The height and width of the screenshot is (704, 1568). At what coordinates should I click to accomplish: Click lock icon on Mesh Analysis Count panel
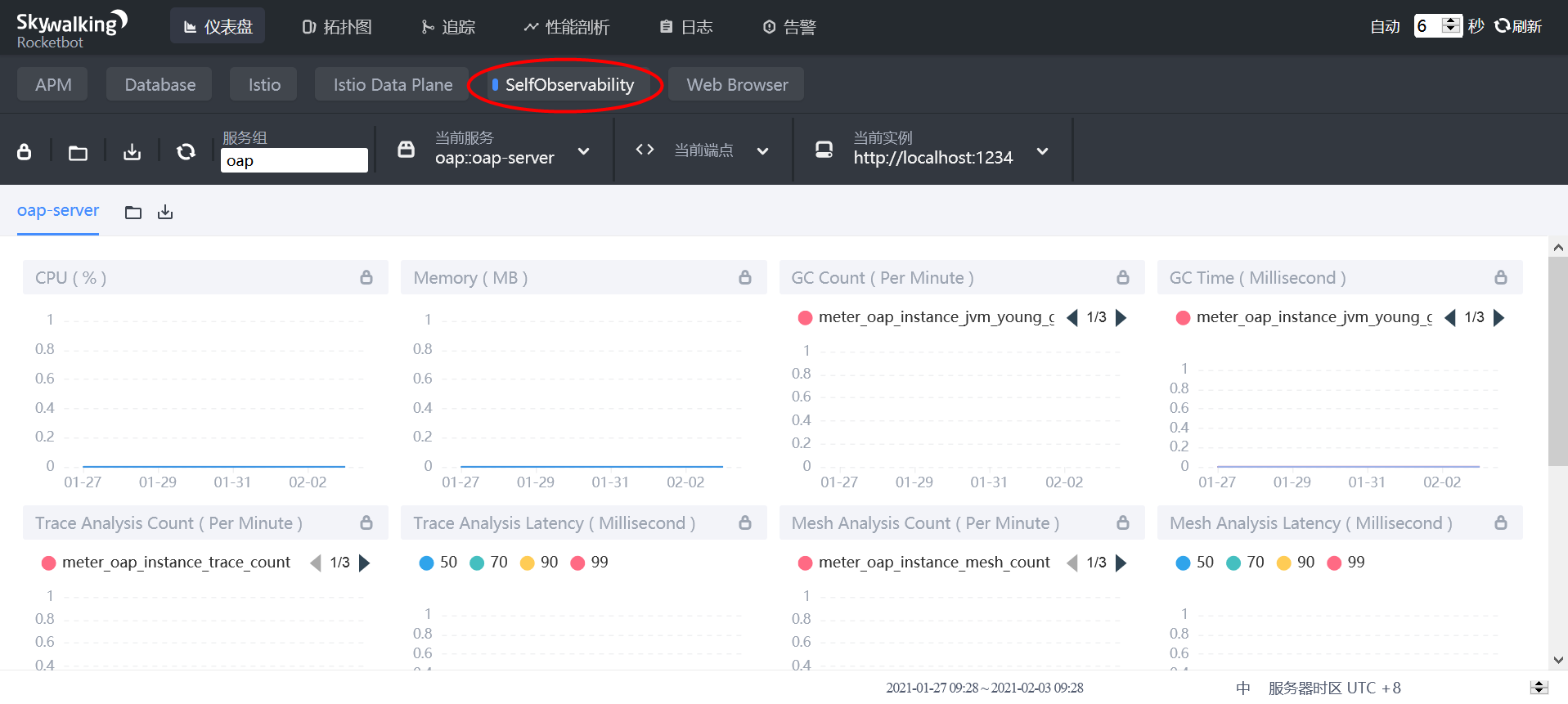1123,522
